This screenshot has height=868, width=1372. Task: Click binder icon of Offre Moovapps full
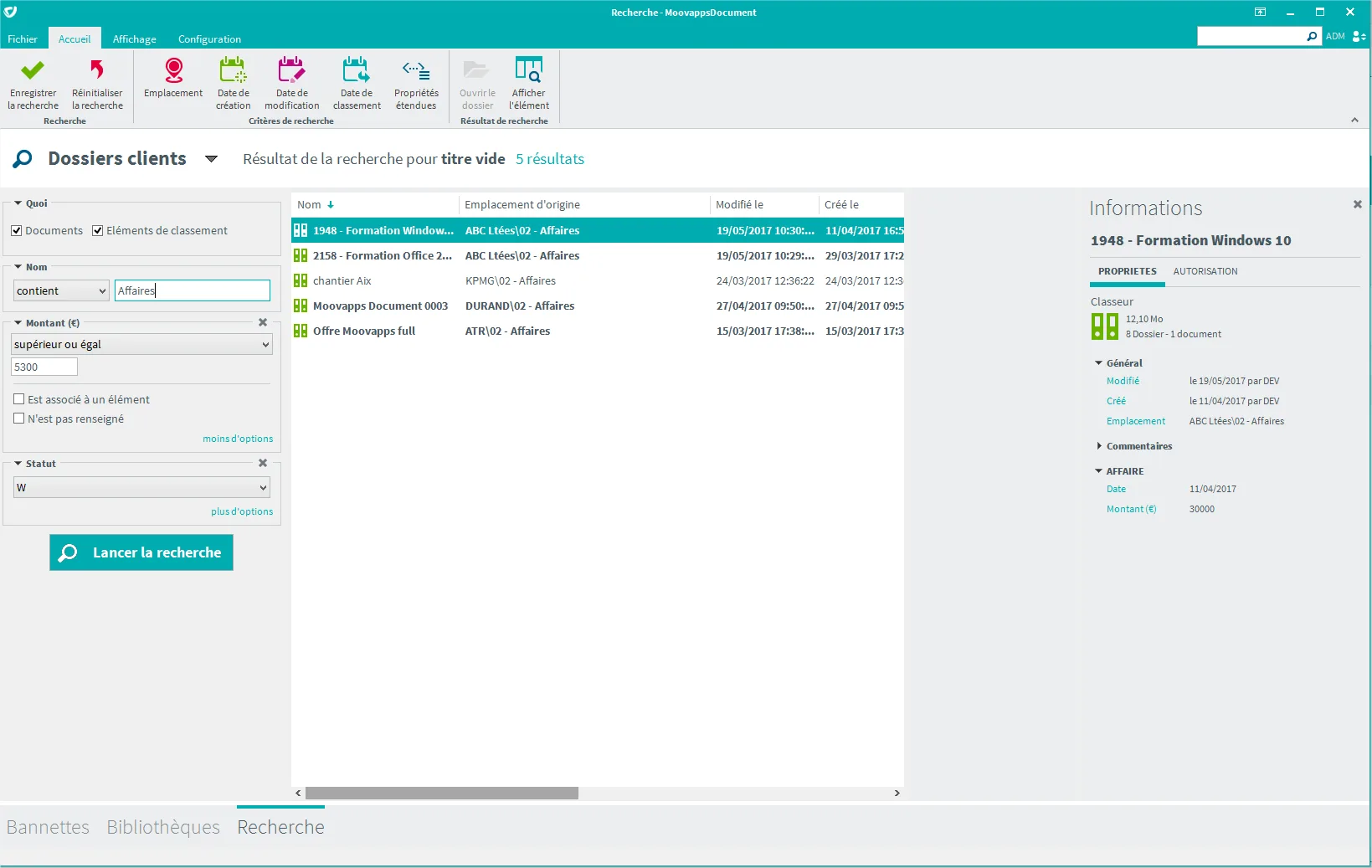point(301,331)
